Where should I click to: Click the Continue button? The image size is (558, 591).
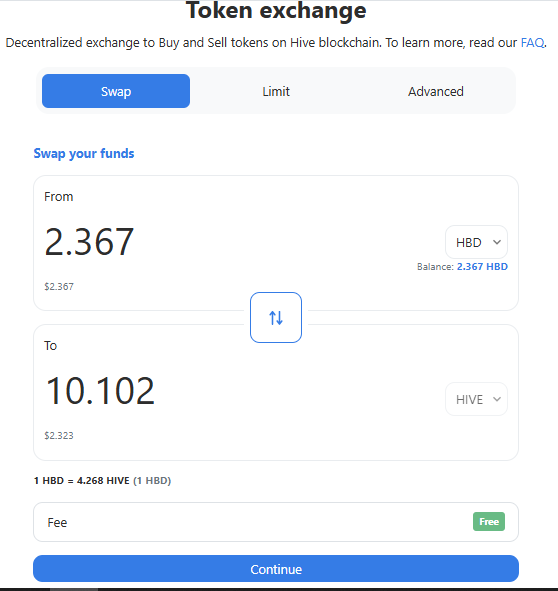click(x=276, y=569)
